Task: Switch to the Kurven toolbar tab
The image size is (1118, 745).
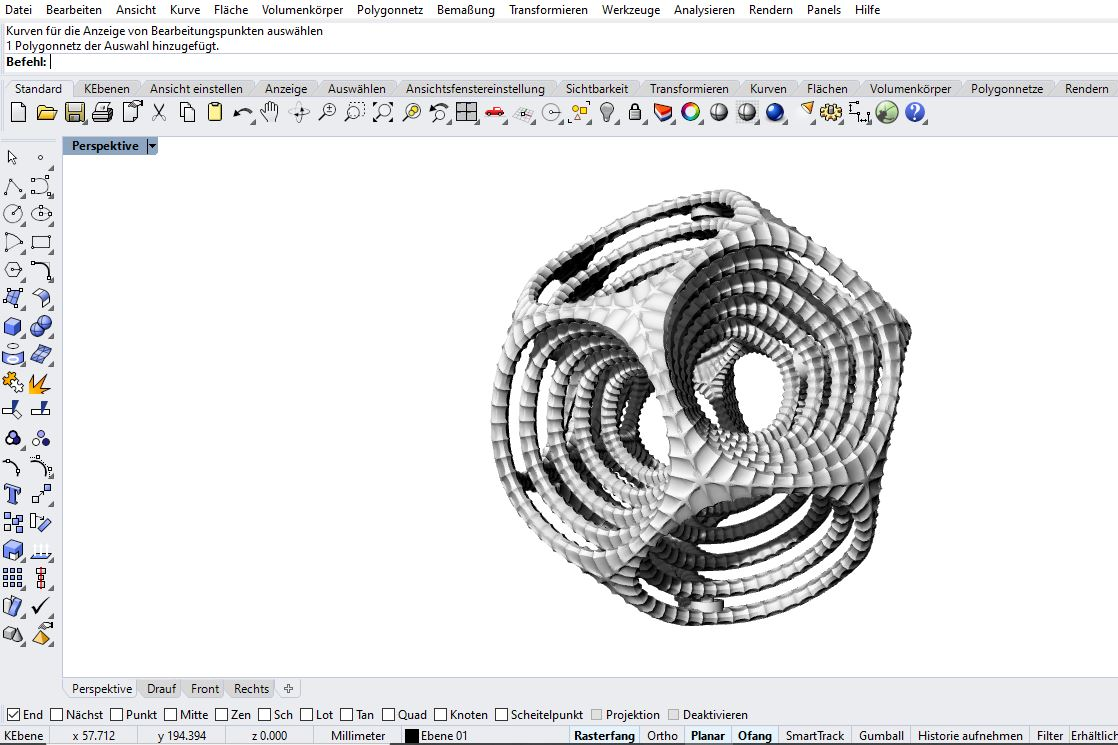Action: [x=767, y=89]
